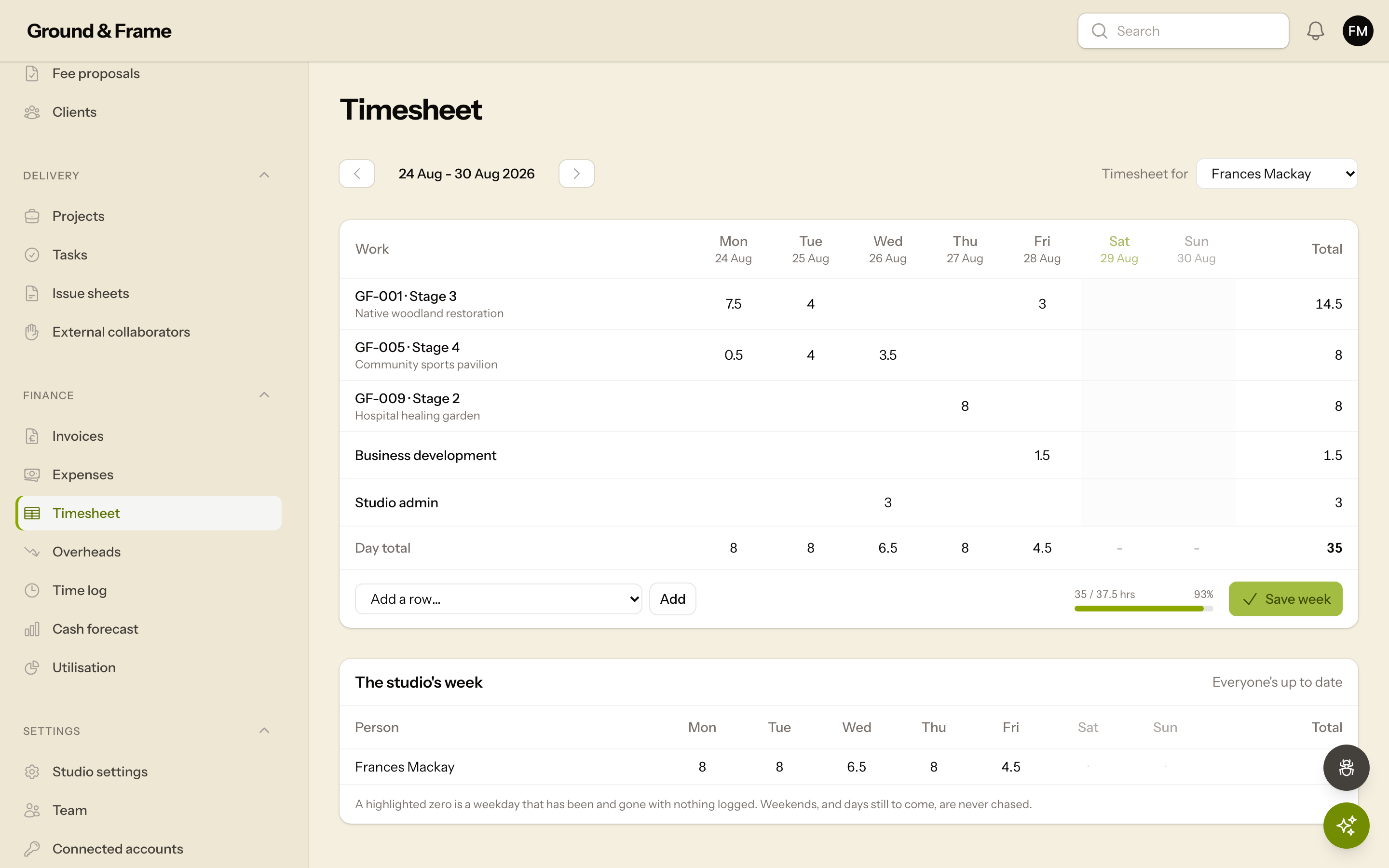
Task: Edit GF-009 Stage 2 Thursday hours cell
Action: click(x=965, y=406)
